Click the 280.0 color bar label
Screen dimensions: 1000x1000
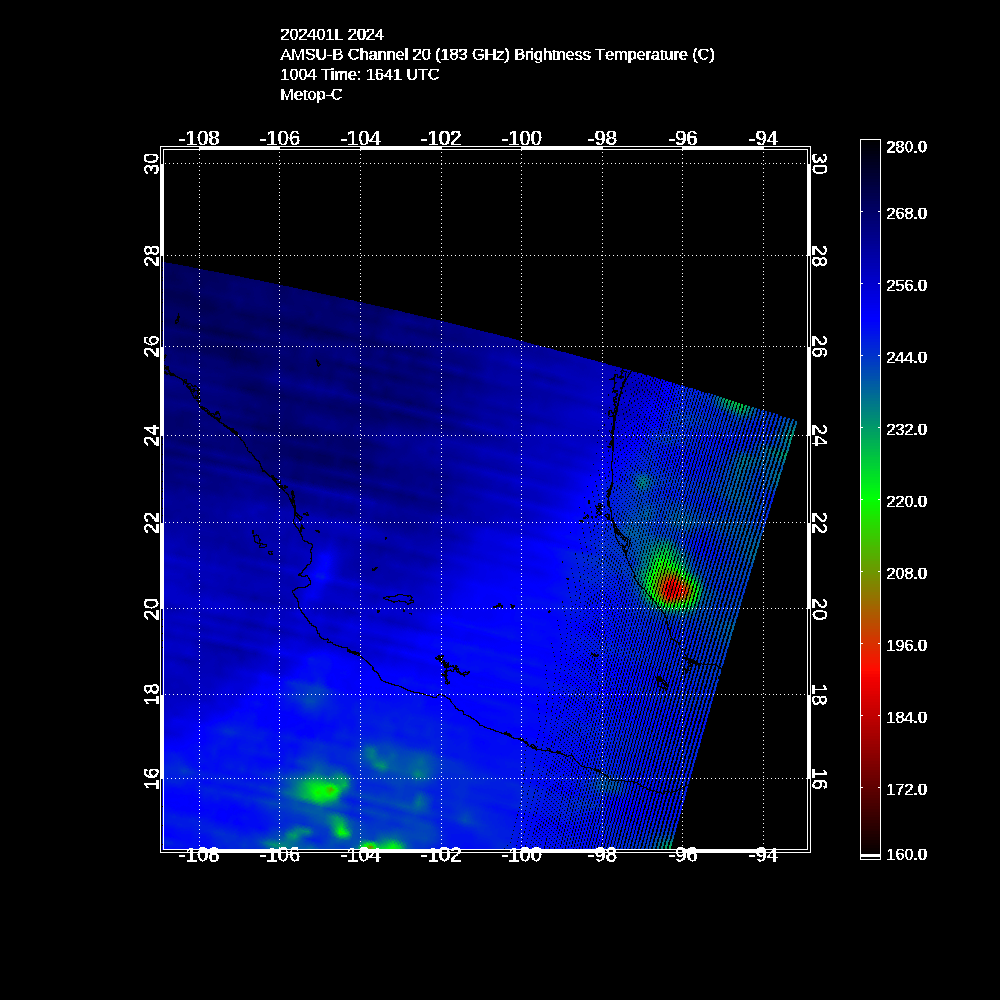[x=906, y=147]
